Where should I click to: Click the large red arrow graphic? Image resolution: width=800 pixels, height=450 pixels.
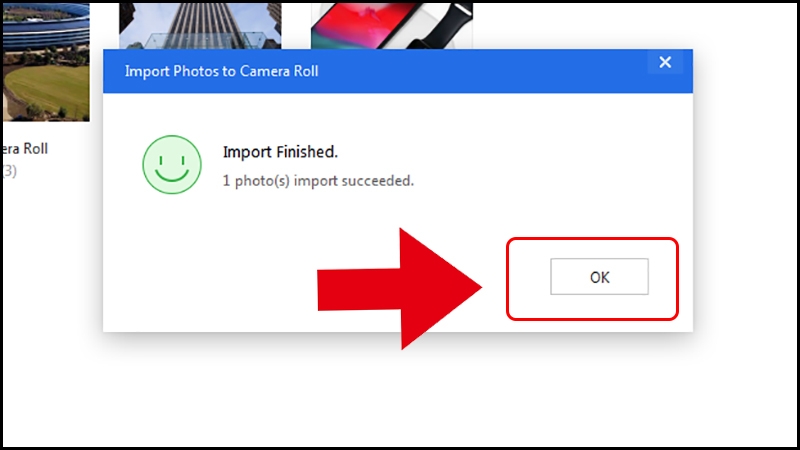[399, 289]
